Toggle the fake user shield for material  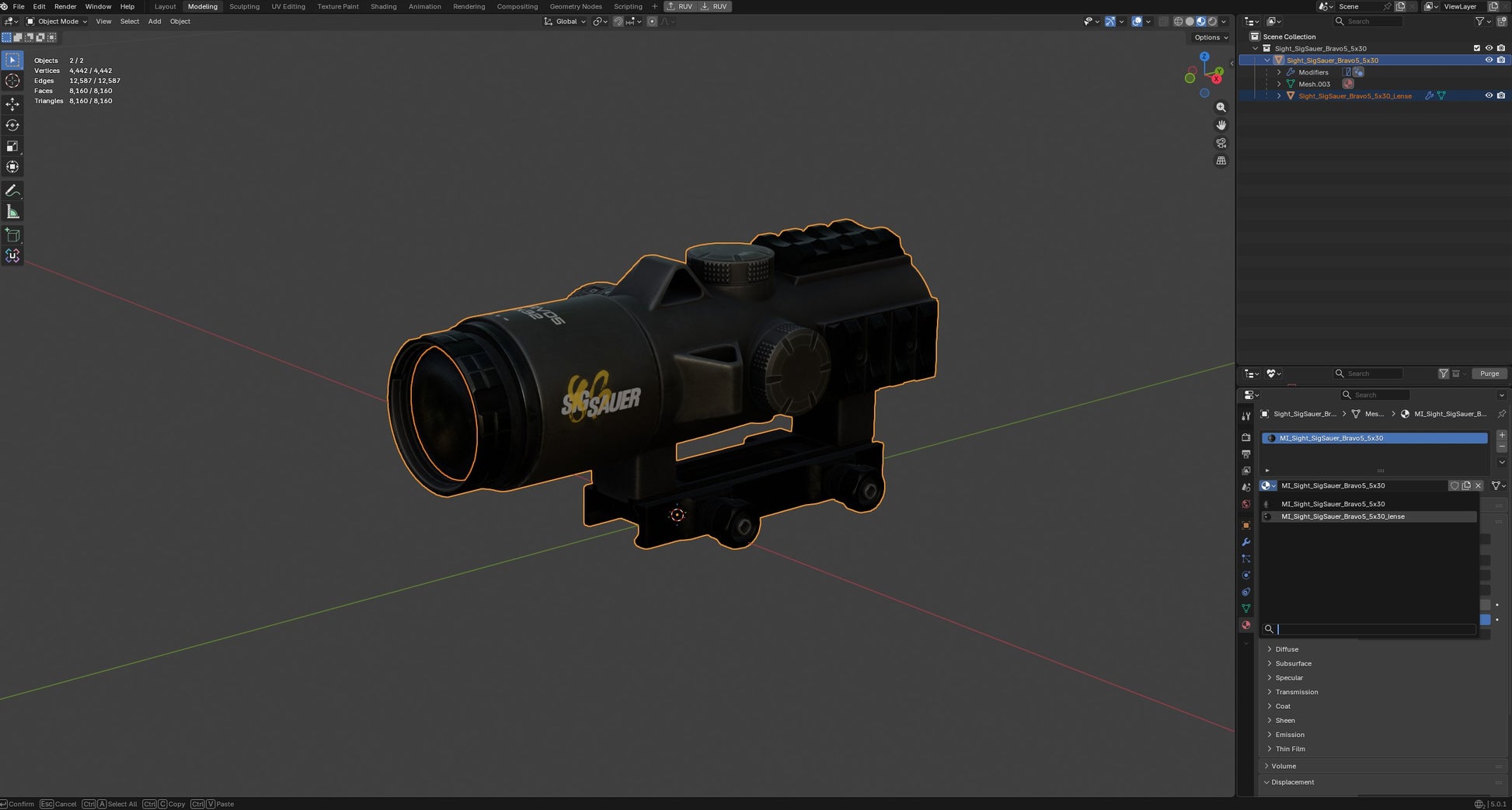pos(1455,485)
